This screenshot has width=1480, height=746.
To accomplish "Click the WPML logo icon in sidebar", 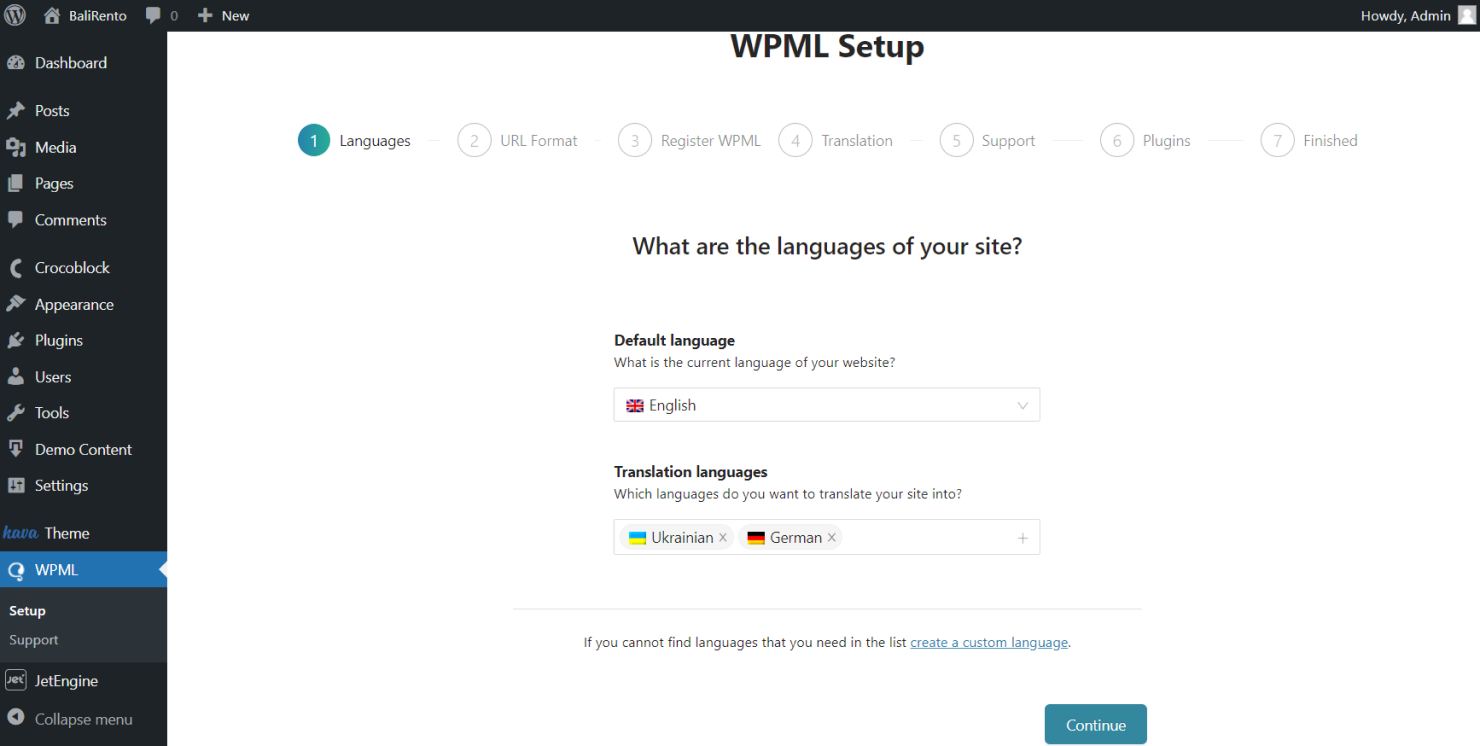I will [x=16, y=570].
